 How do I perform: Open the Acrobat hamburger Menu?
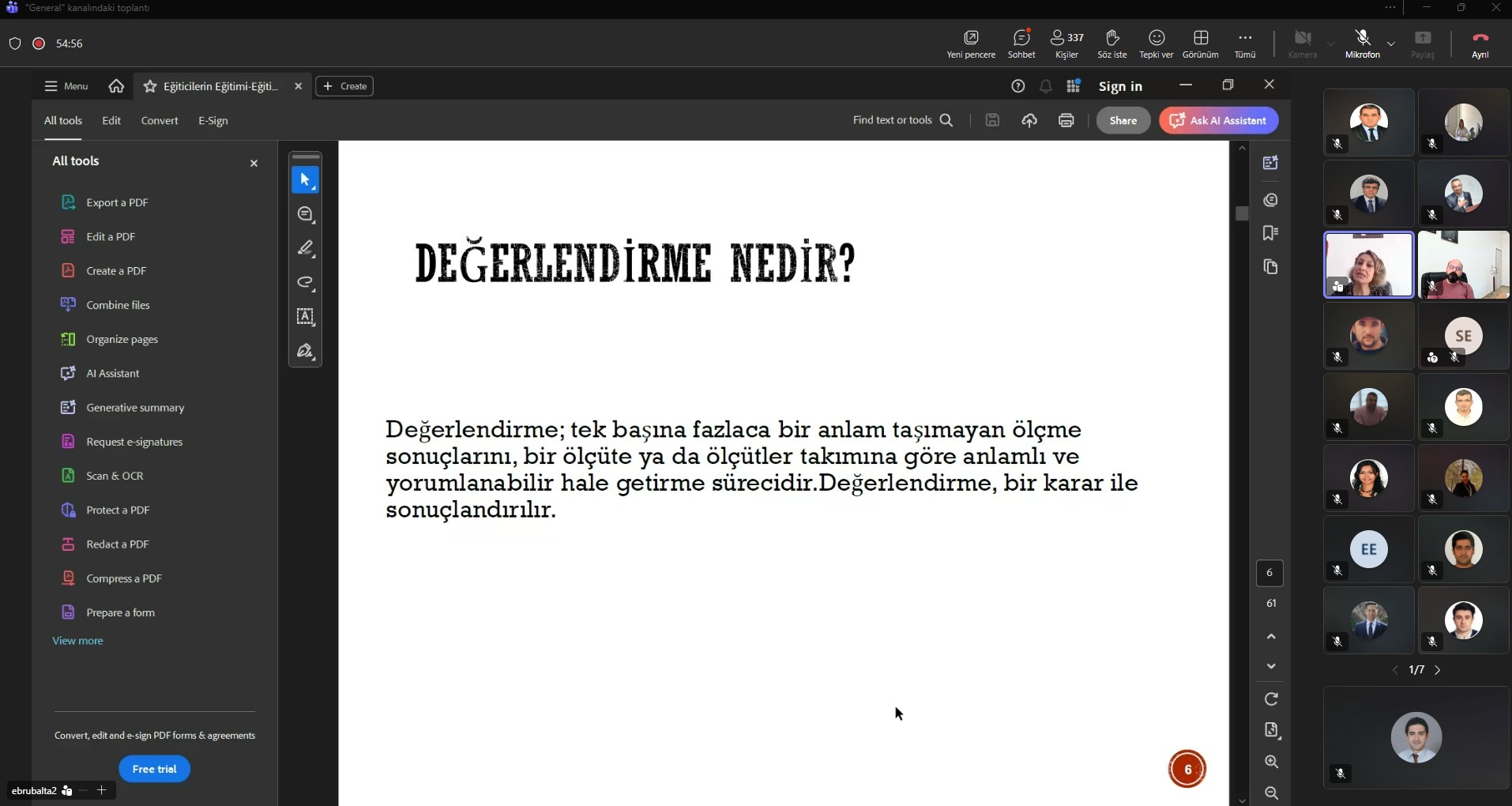[66, 86]
